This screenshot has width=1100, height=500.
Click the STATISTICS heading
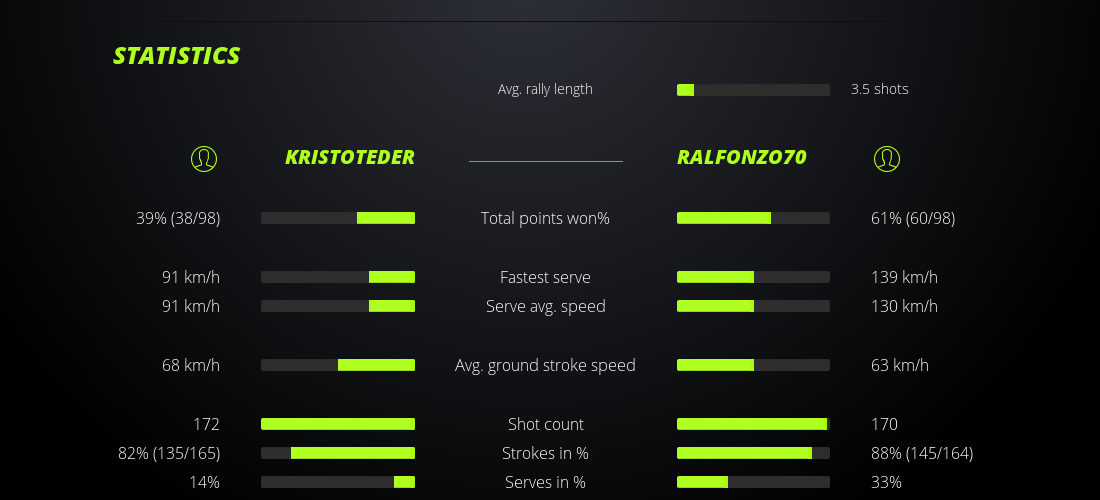point(177,56)
